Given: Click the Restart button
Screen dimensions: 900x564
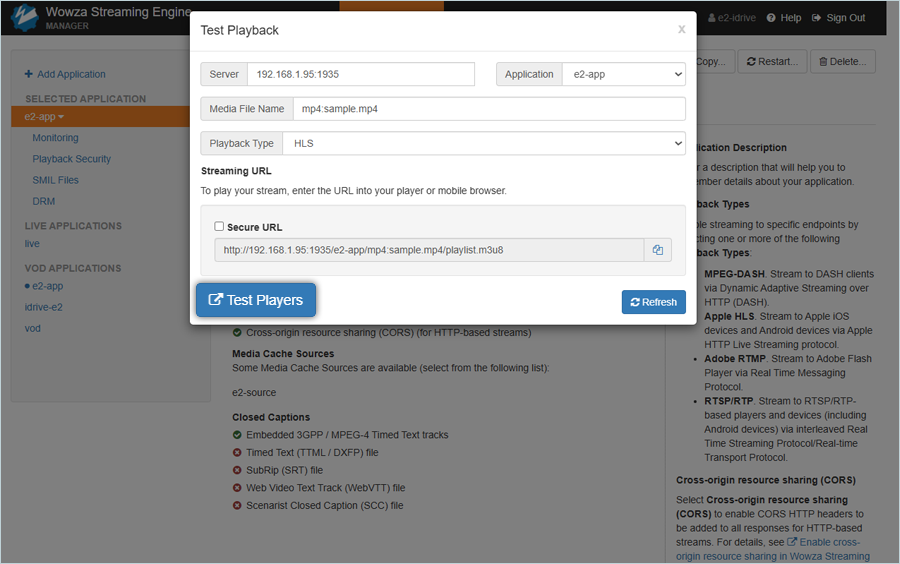Looking at the screenshot, I should (773, 61).
